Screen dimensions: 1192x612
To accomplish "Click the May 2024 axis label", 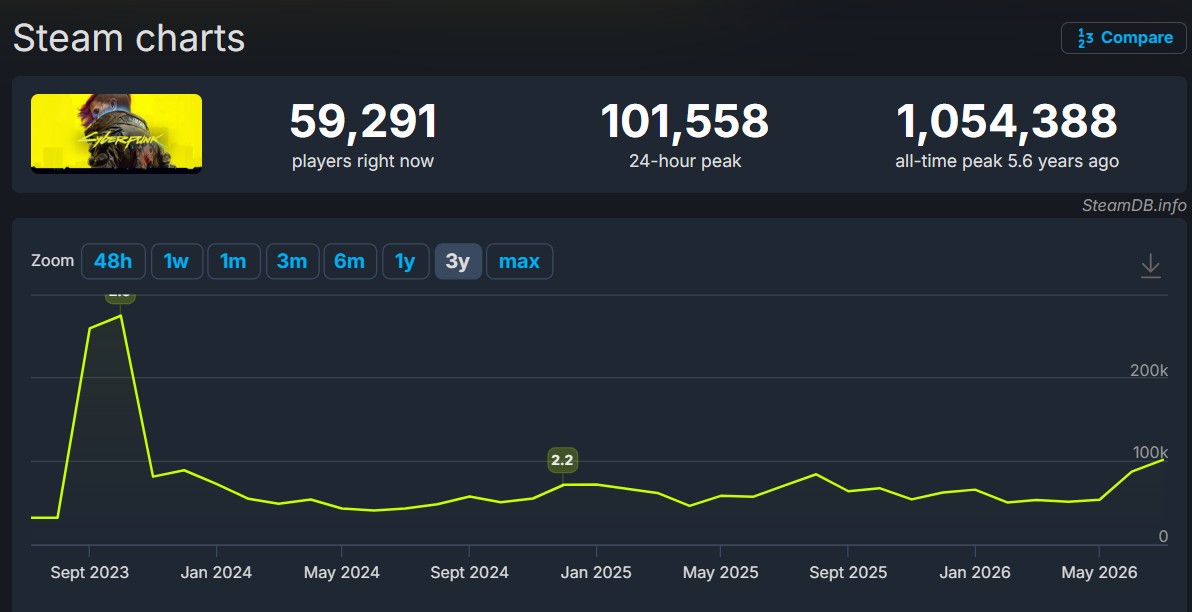I will [x=341, y=572].
